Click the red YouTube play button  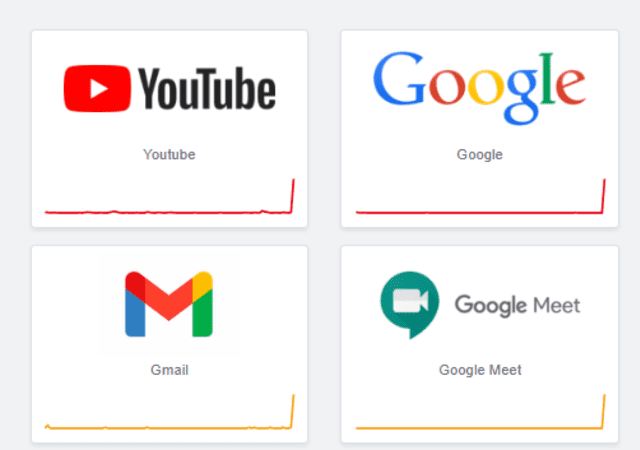pos(97,88)
